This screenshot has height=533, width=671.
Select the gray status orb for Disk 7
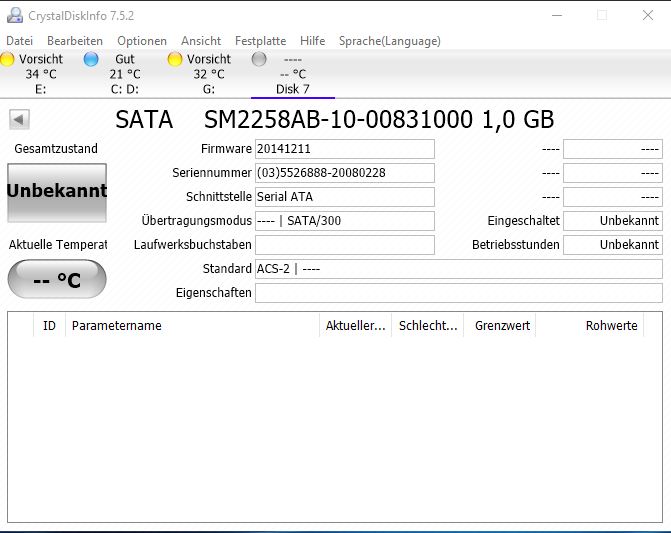[259, 59]
